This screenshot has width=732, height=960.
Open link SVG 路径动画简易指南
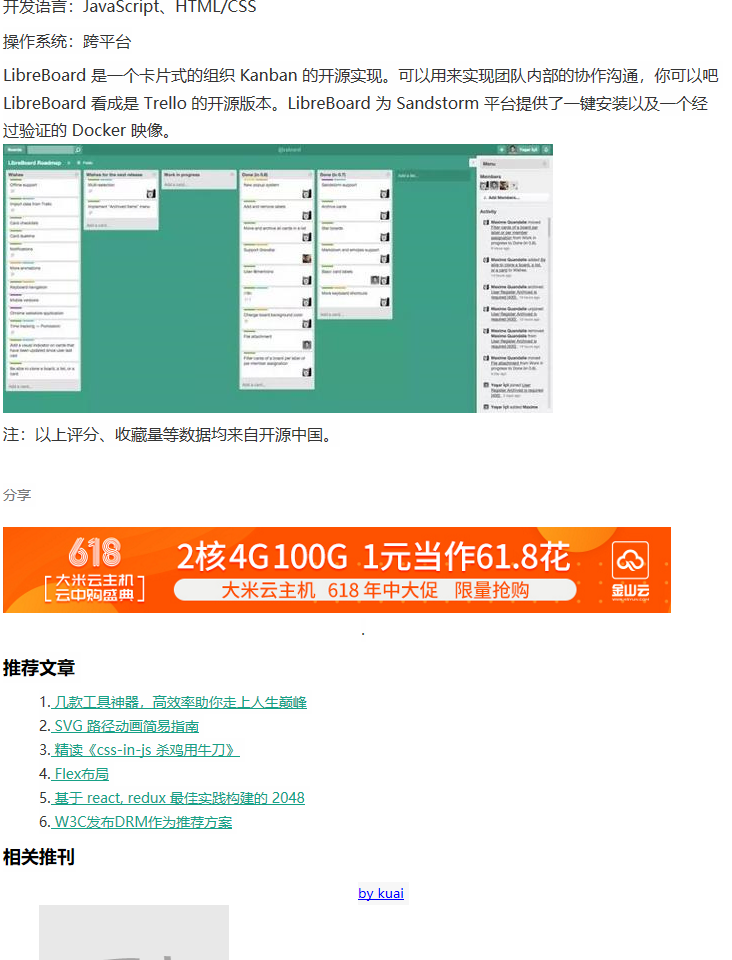pyautogui.click(x=125, y=726)
